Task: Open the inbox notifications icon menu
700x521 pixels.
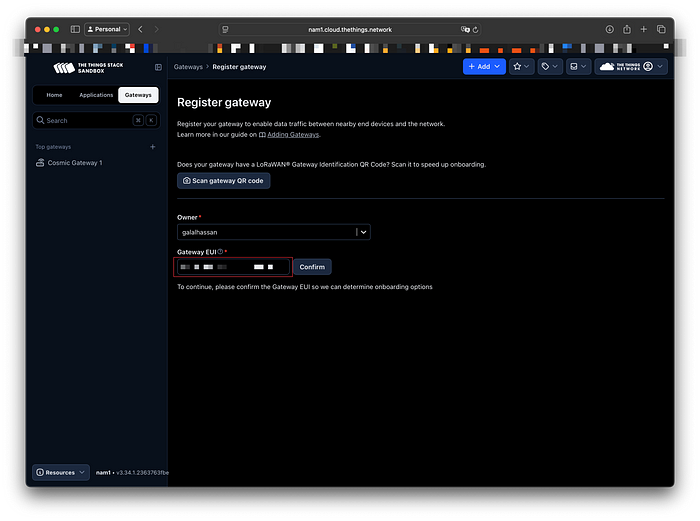Action: point(578,67)
